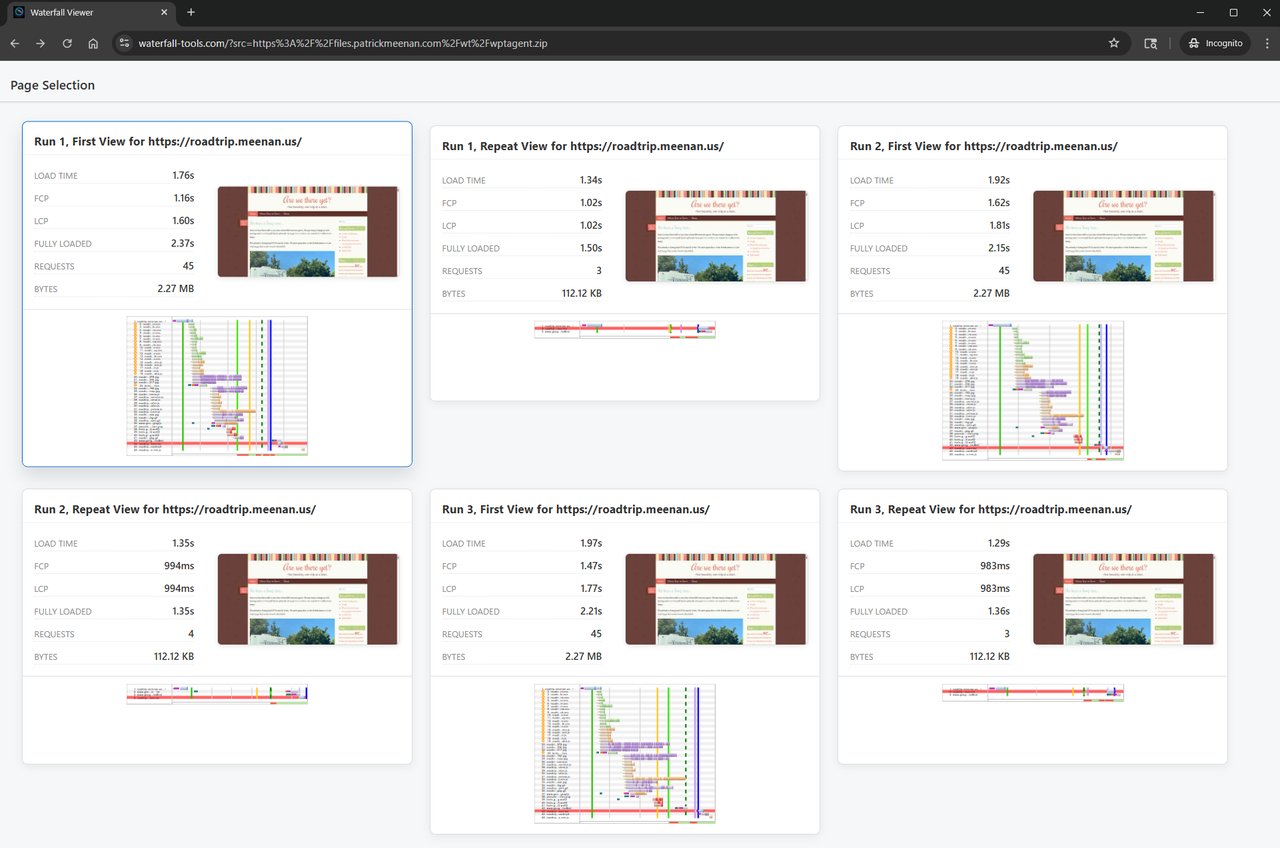Select the Waterfall Viewer tab
The image size is (1280, 848).
coord(85,12)
